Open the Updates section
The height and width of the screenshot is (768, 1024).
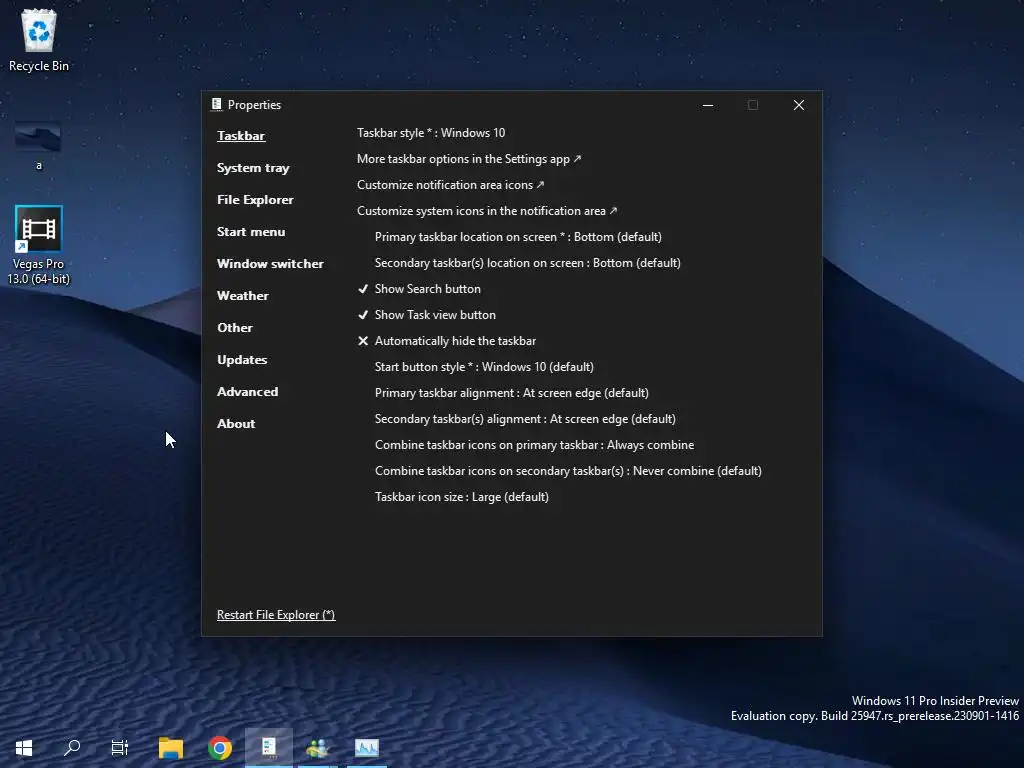coord(242,360)
